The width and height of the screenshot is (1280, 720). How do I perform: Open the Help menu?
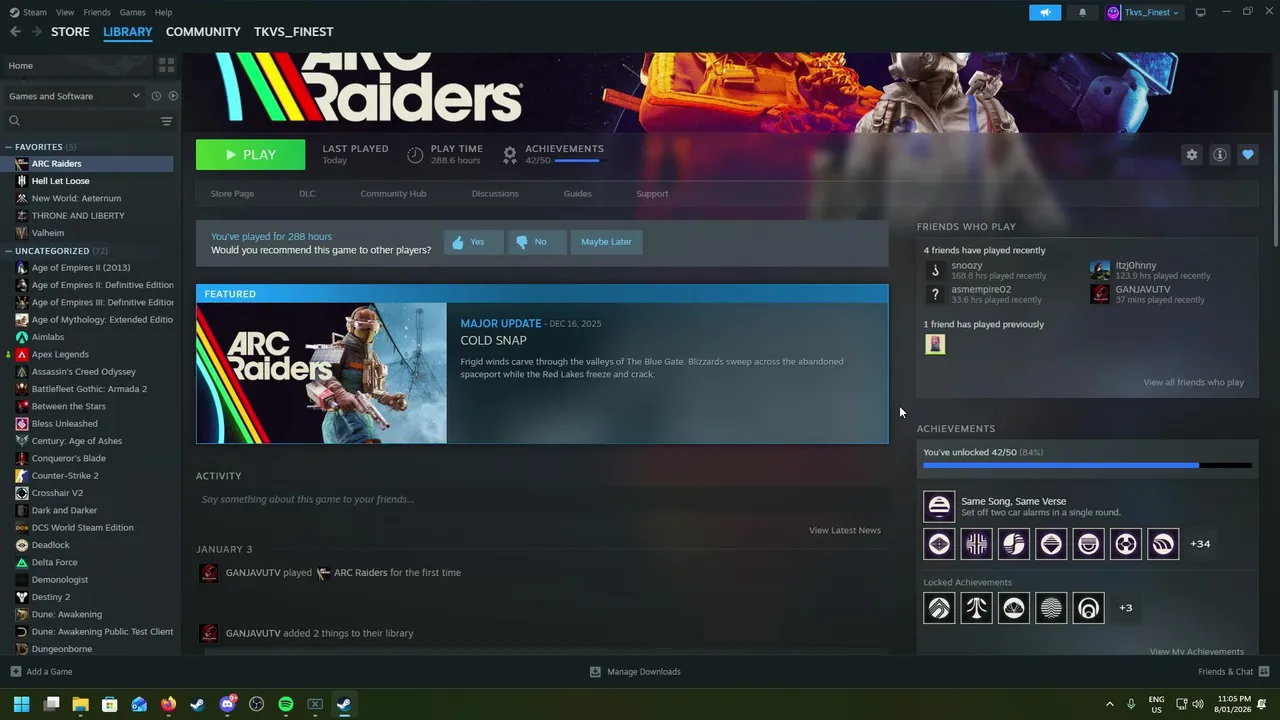click(164, 12)
